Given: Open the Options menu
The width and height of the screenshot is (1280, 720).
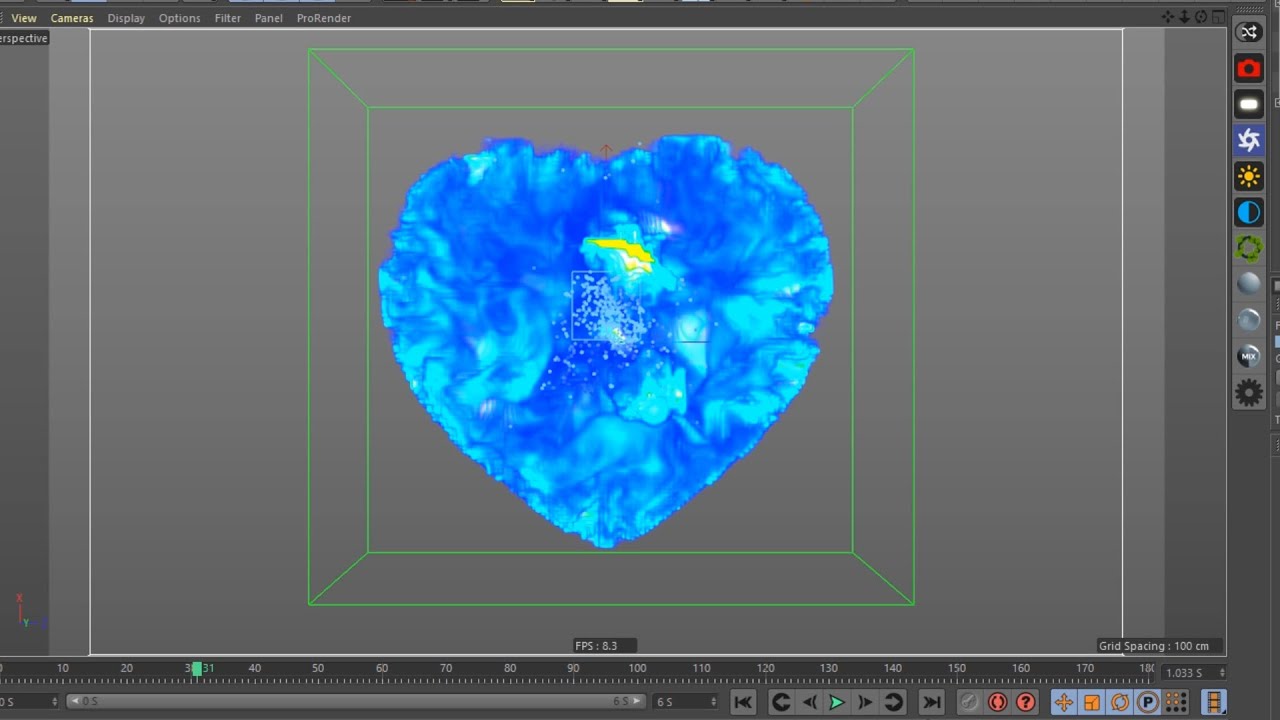Looking at the screenshot, I should coord(179,18).
